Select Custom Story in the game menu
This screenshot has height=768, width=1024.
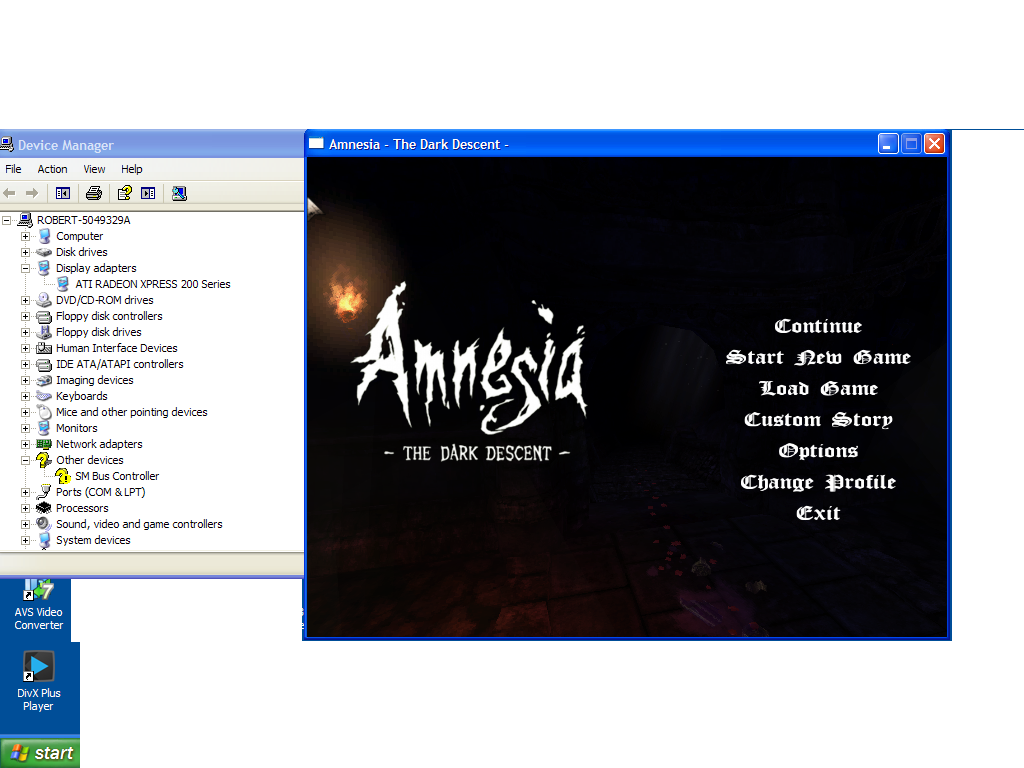click(818, 420)
